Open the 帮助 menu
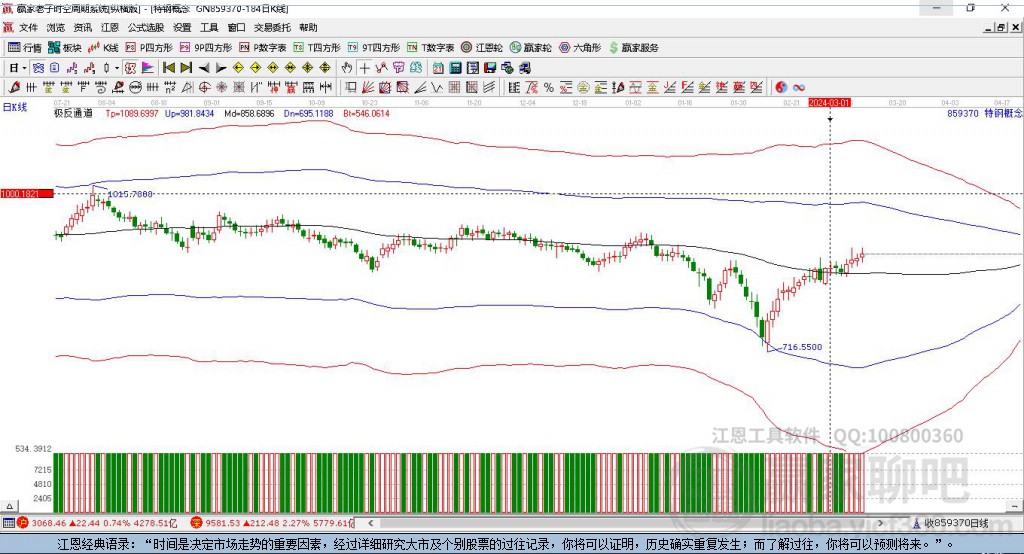 (x=308, y=27)
